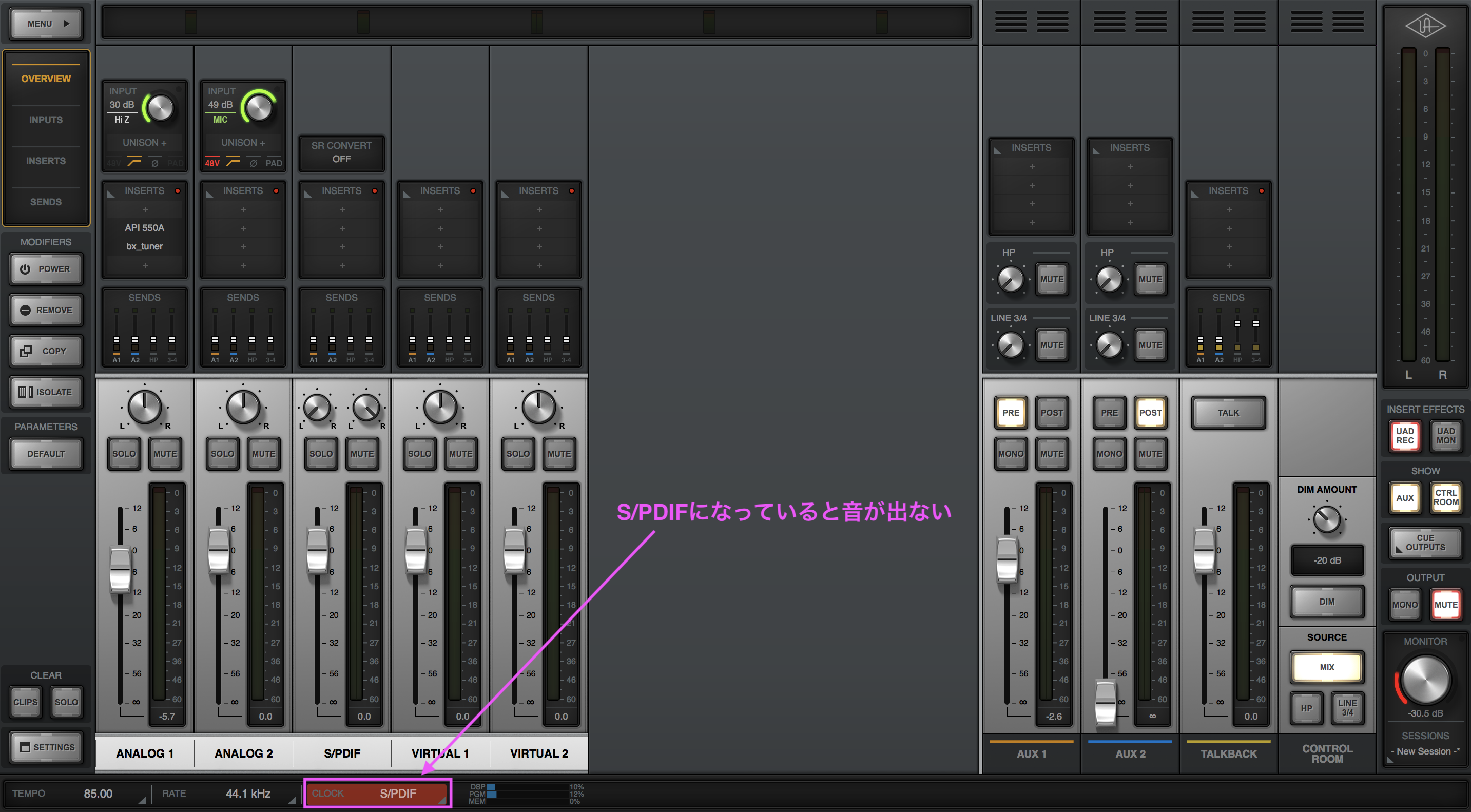Image resolution: width=1471 pixels, height=812 pixels.
Task: Mute the ANALOG 1 channel
Action: 165,454
